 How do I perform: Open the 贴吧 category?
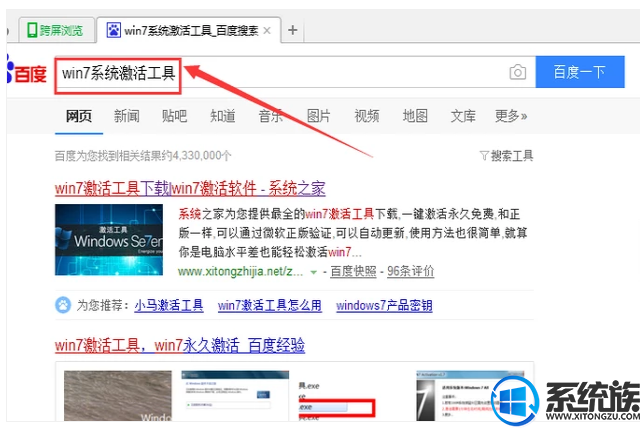(174, 116)
